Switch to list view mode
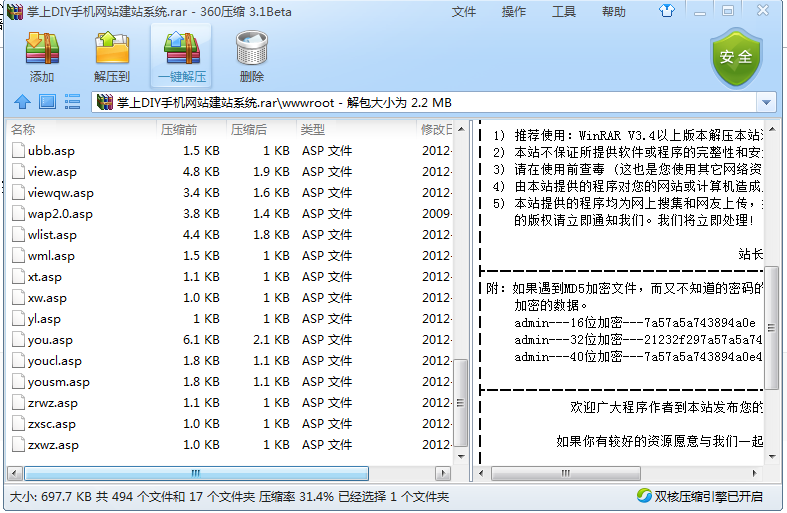 pos(73,102)
